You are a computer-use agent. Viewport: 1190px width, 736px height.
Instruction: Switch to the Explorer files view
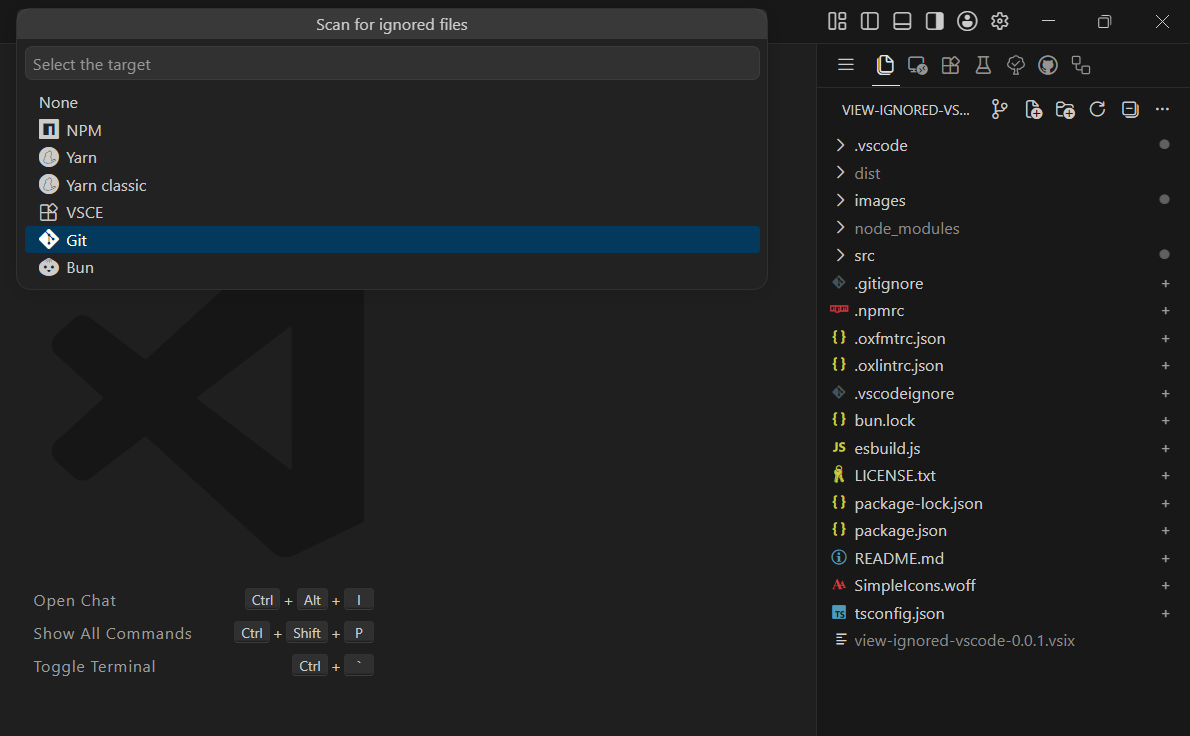pyautogui.click(x=885, y=65)
